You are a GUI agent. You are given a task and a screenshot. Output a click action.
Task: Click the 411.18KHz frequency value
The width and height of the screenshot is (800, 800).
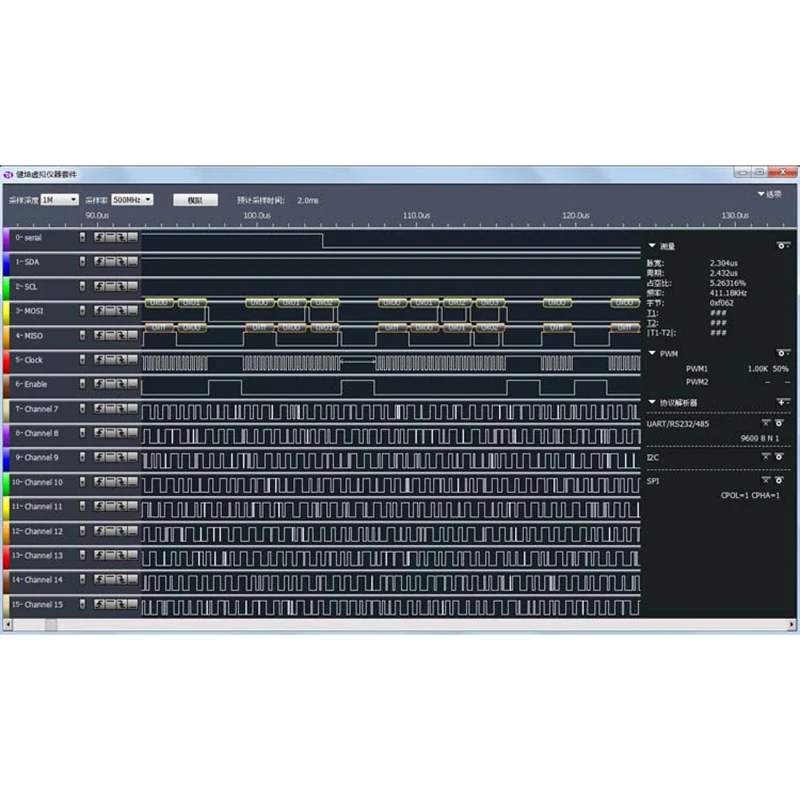(x=728, y=293)
